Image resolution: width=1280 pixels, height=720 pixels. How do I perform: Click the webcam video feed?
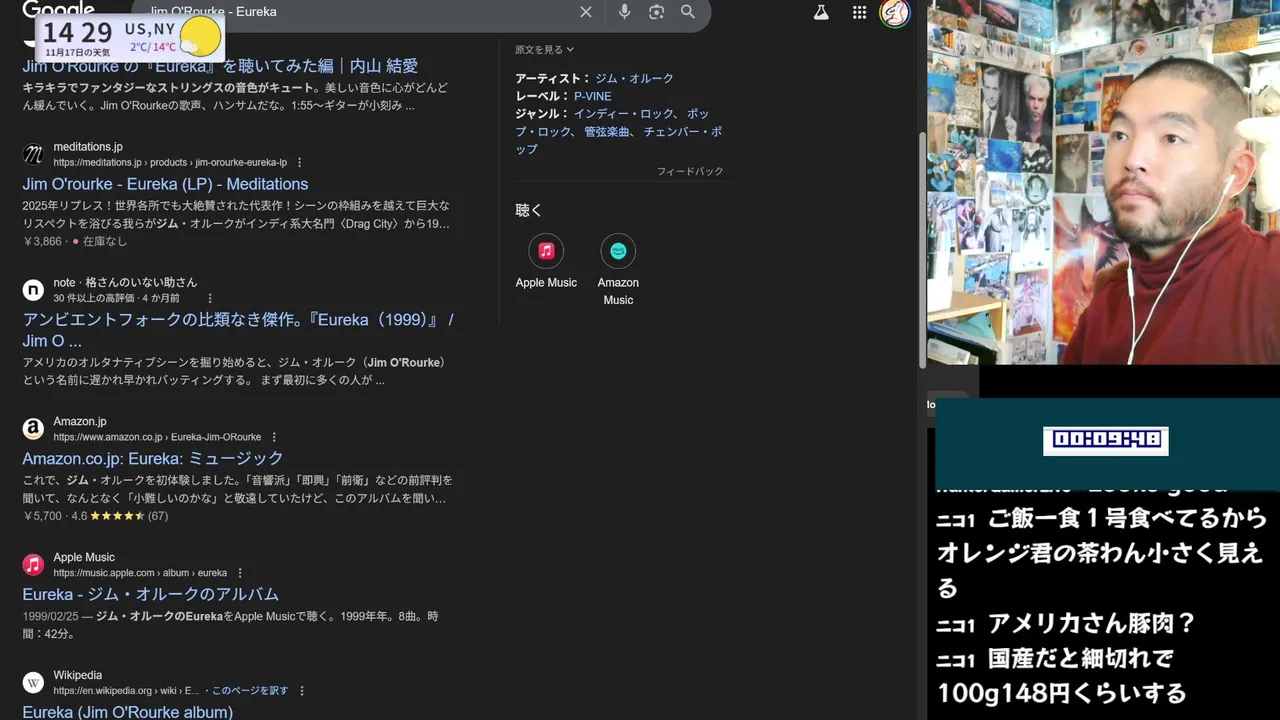tap(1103, 182)
